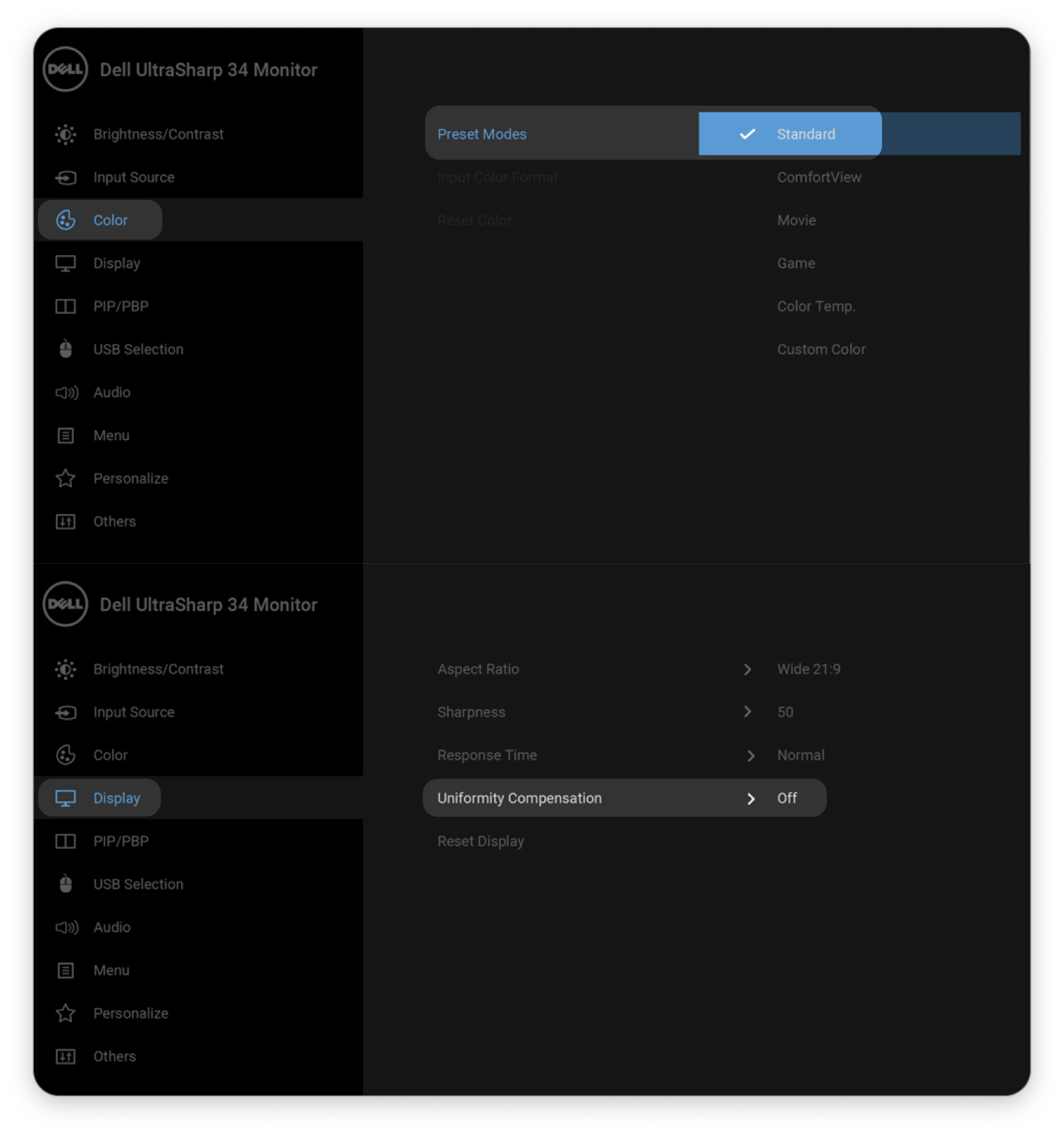This screenshot has height=1135, width=1064.
Task: Click Response Time value Normal
Action: [801, 755]
